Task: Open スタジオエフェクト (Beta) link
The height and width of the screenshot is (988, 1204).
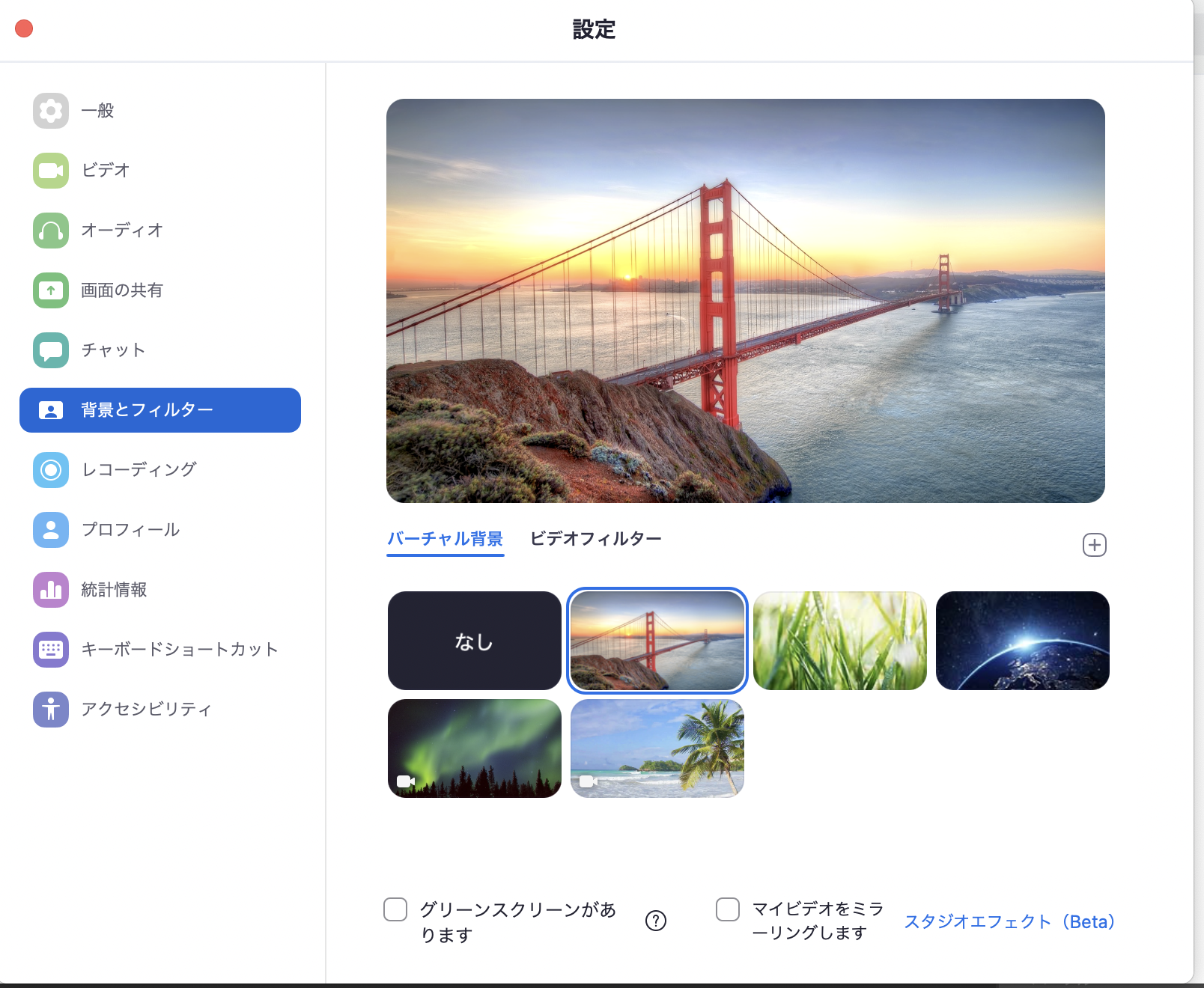Action: click(x=1009, y=921)
